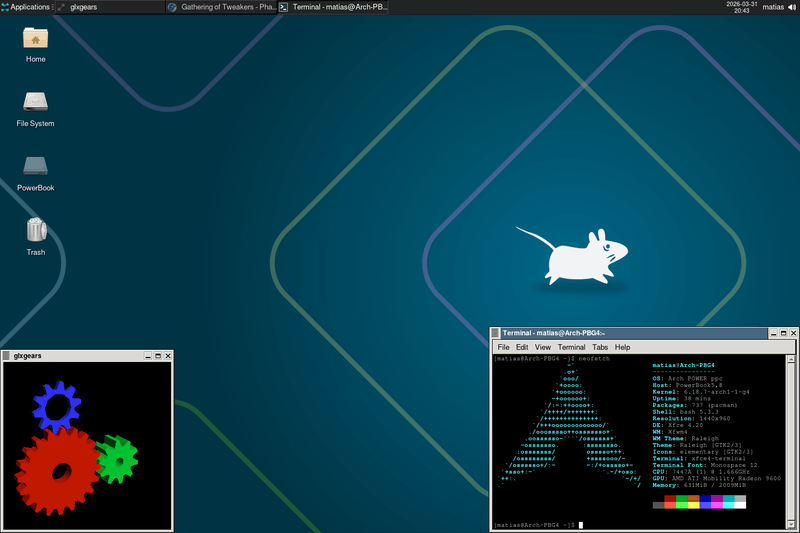Screen dimensions: 800x533
Task: Click the 'Terminal Font: Monospace 12' line
Action: pyautogui.click(x=705, y=465)
